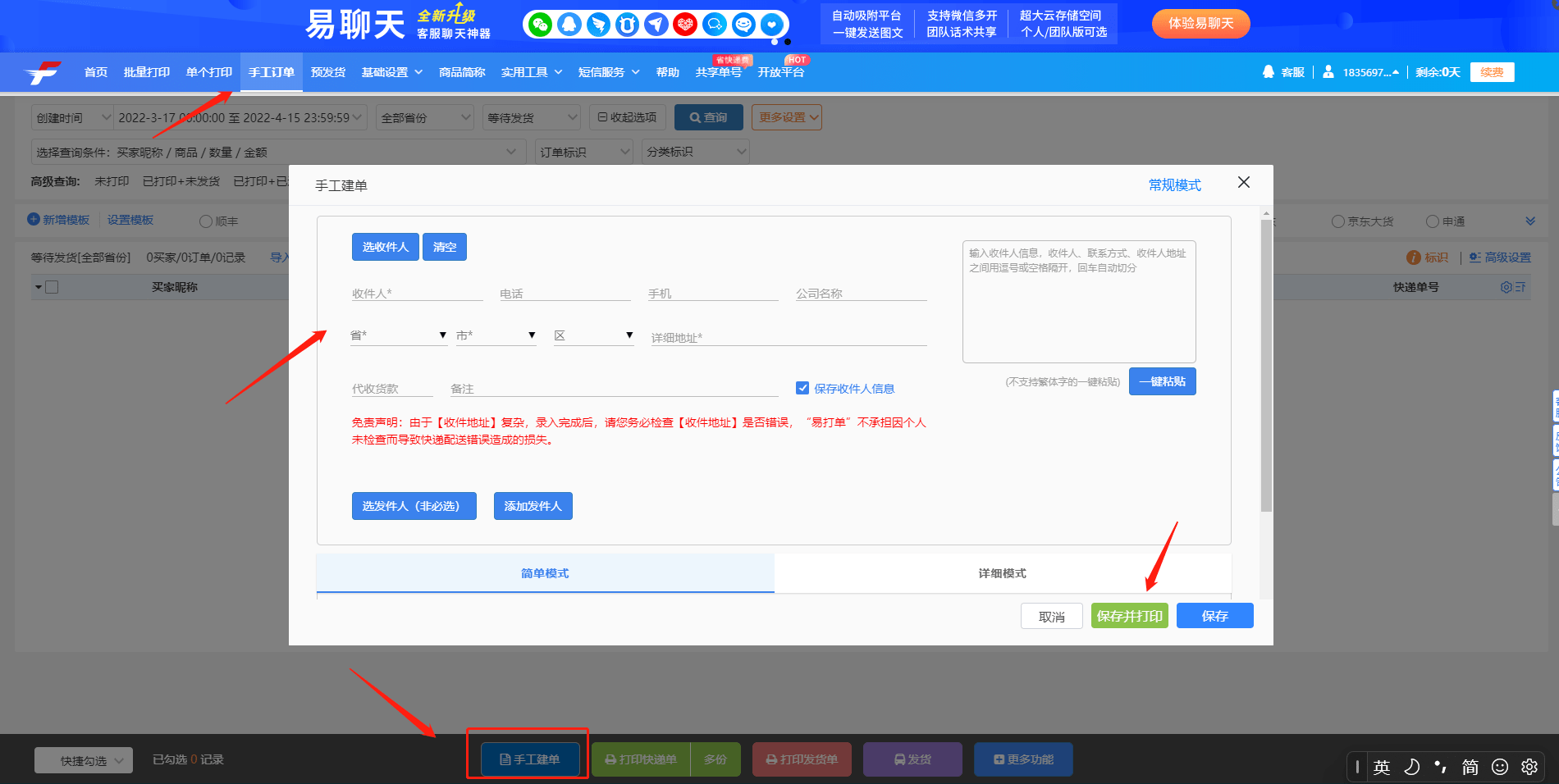
Task: Click the WeChat icon in banner
Action: pos(540,25)
